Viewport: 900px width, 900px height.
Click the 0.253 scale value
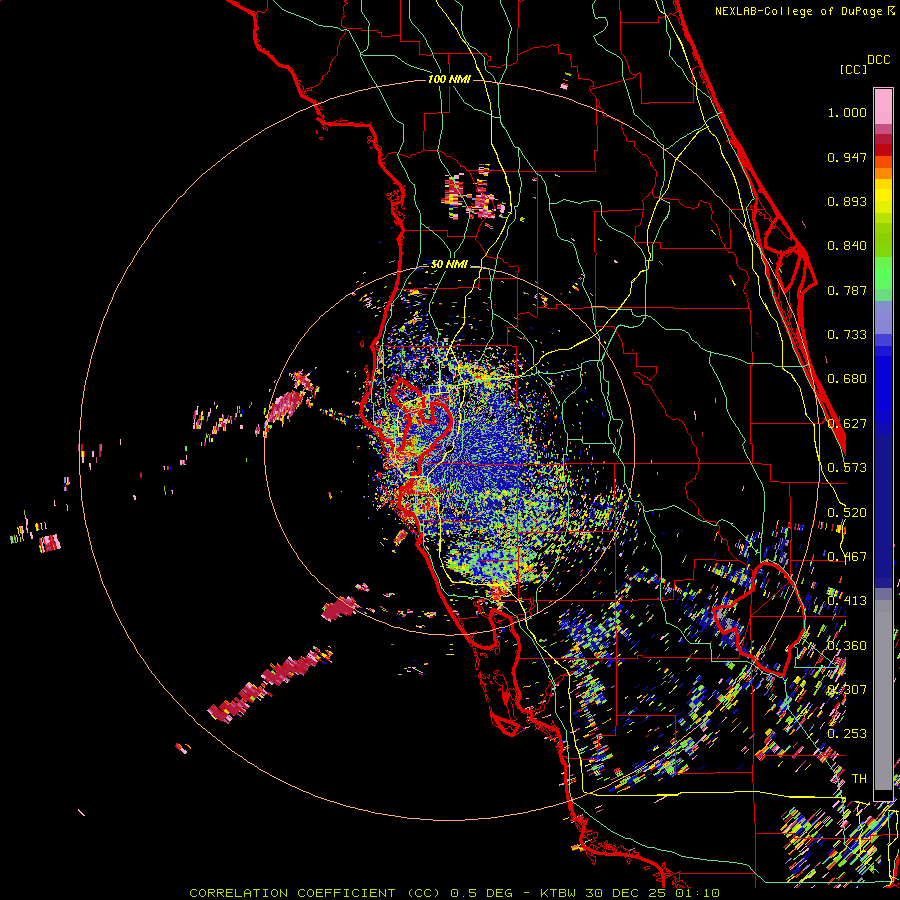[x=847, y=734]
